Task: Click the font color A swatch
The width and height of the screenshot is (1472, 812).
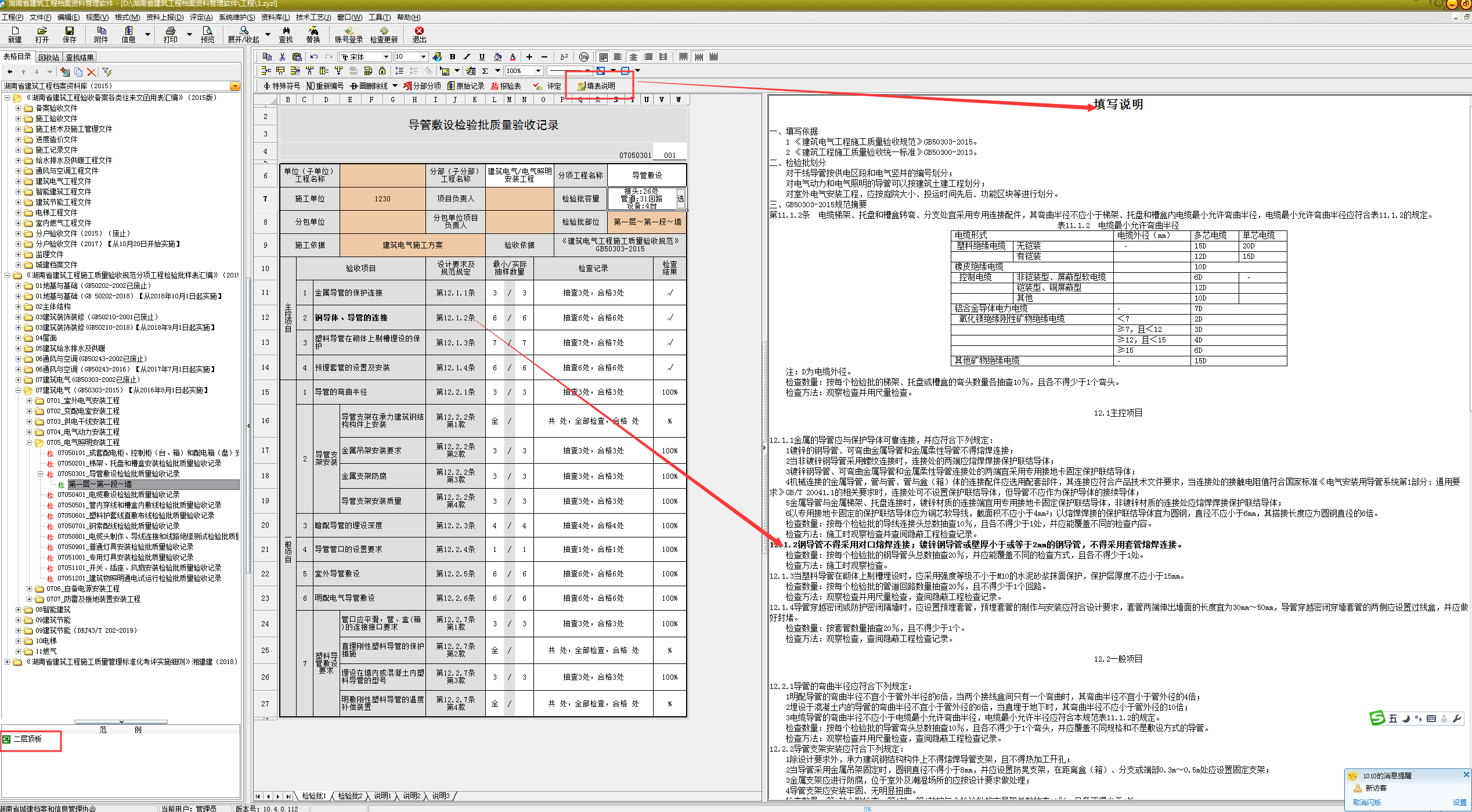Action: click(513, 57)
